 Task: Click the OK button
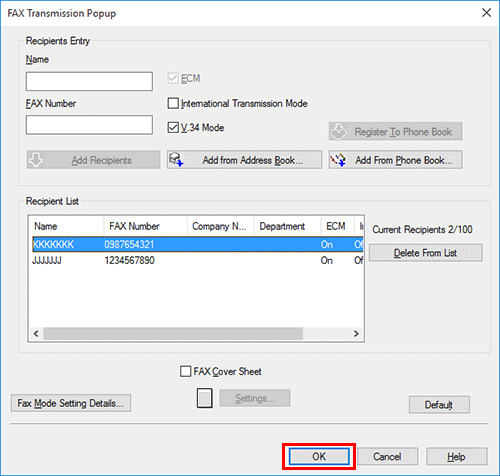(x=319, y=456)
